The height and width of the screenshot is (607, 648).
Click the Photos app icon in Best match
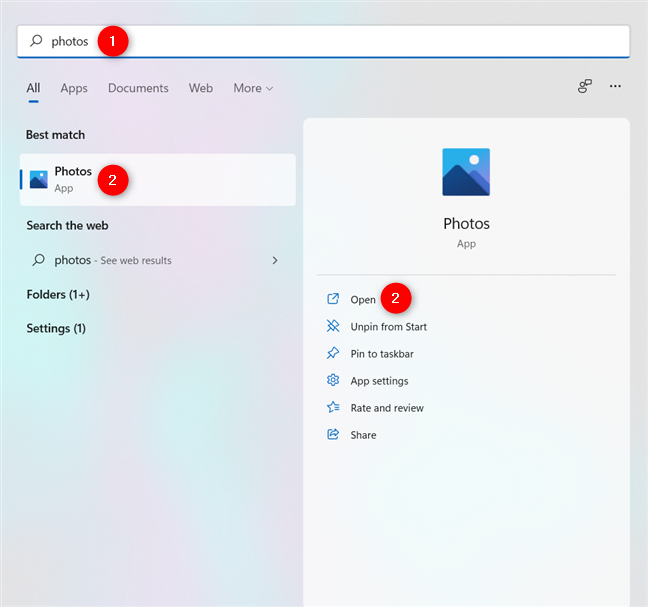pyautogui.click(x=39, y=180)
